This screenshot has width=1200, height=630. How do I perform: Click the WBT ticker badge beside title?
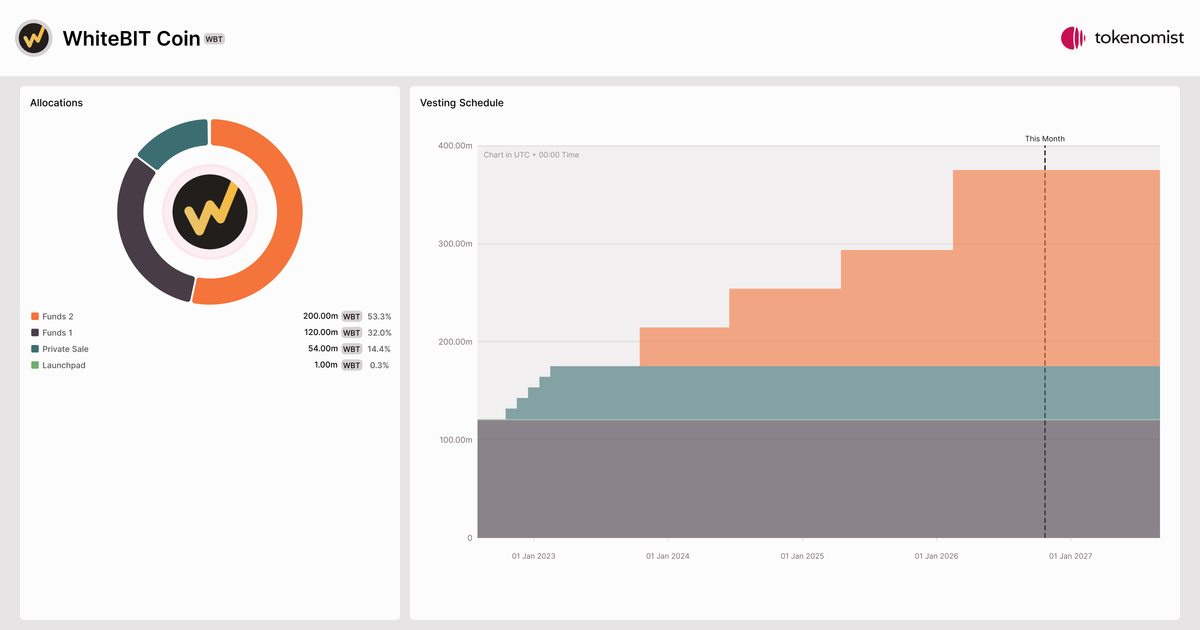click(x=215, y=39)
